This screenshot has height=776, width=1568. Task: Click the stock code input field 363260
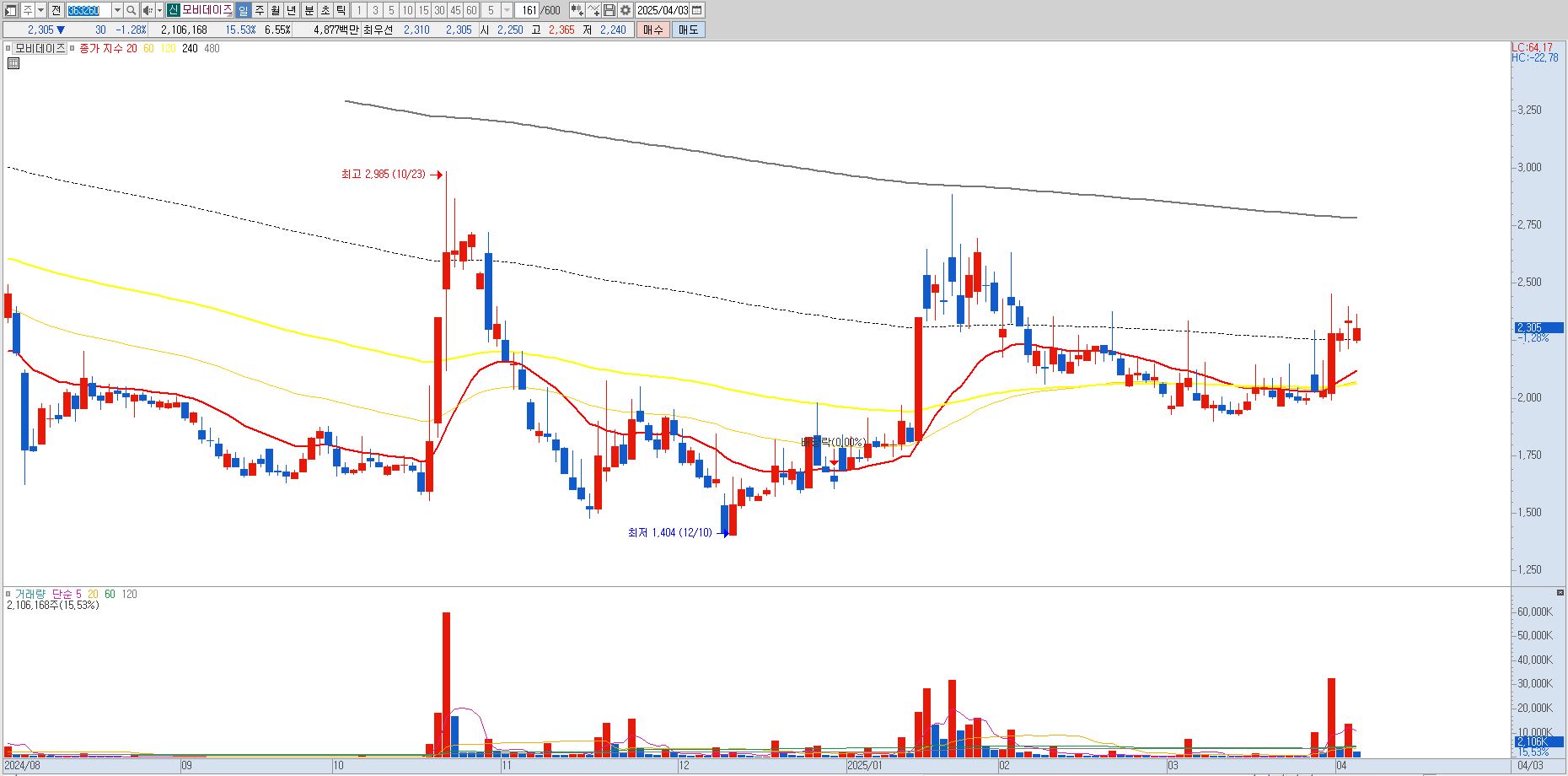[89, 10]
